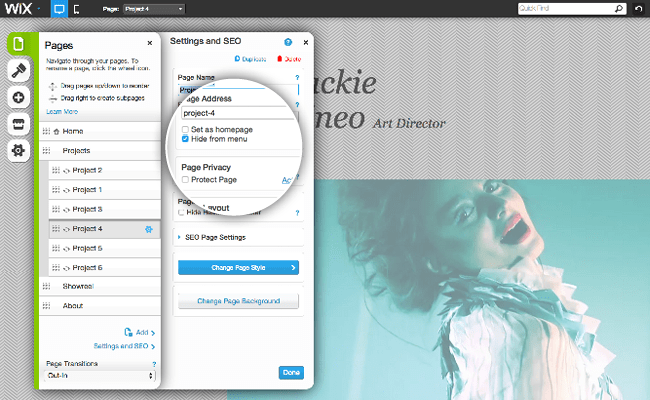Click Add page link
Screen dimensions: 650x400
(140, 332)
